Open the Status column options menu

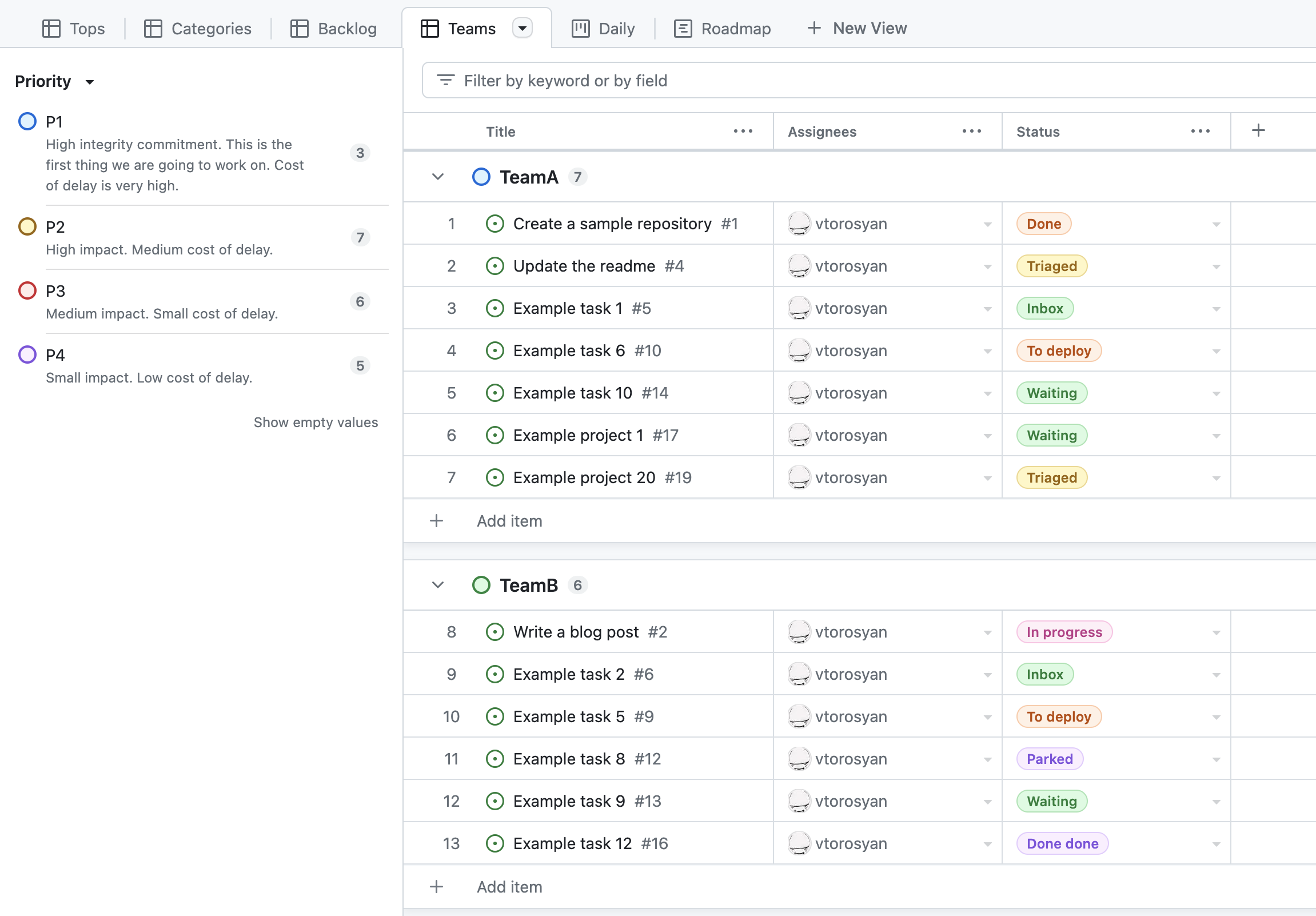pos(1200,132)
